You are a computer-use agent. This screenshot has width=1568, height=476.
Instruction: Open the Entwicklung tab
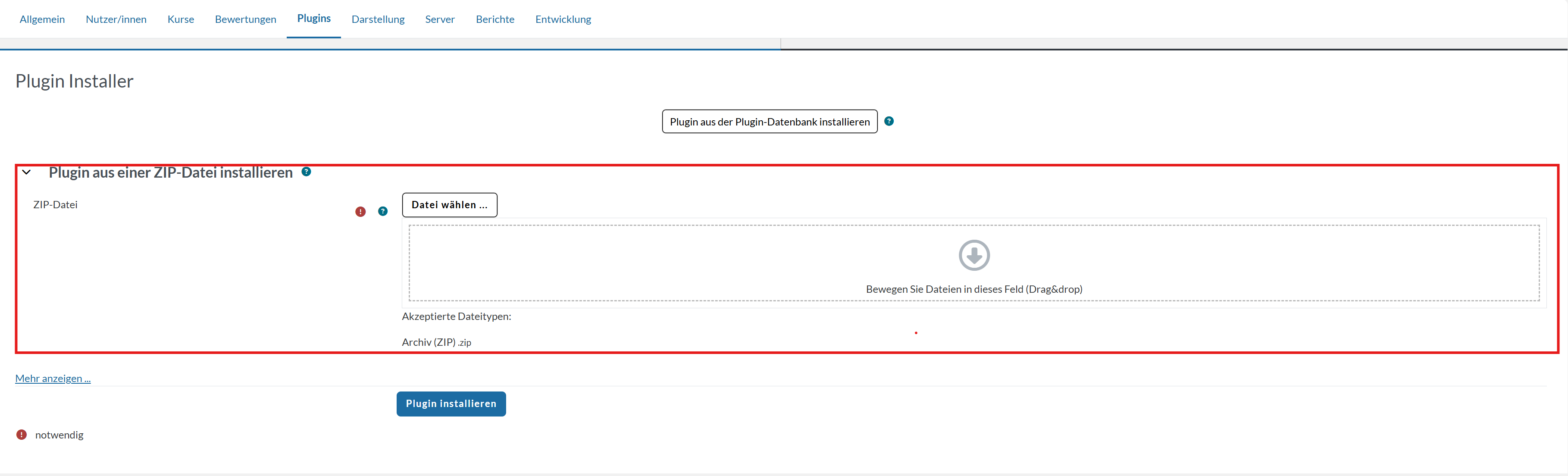[563, 19]
